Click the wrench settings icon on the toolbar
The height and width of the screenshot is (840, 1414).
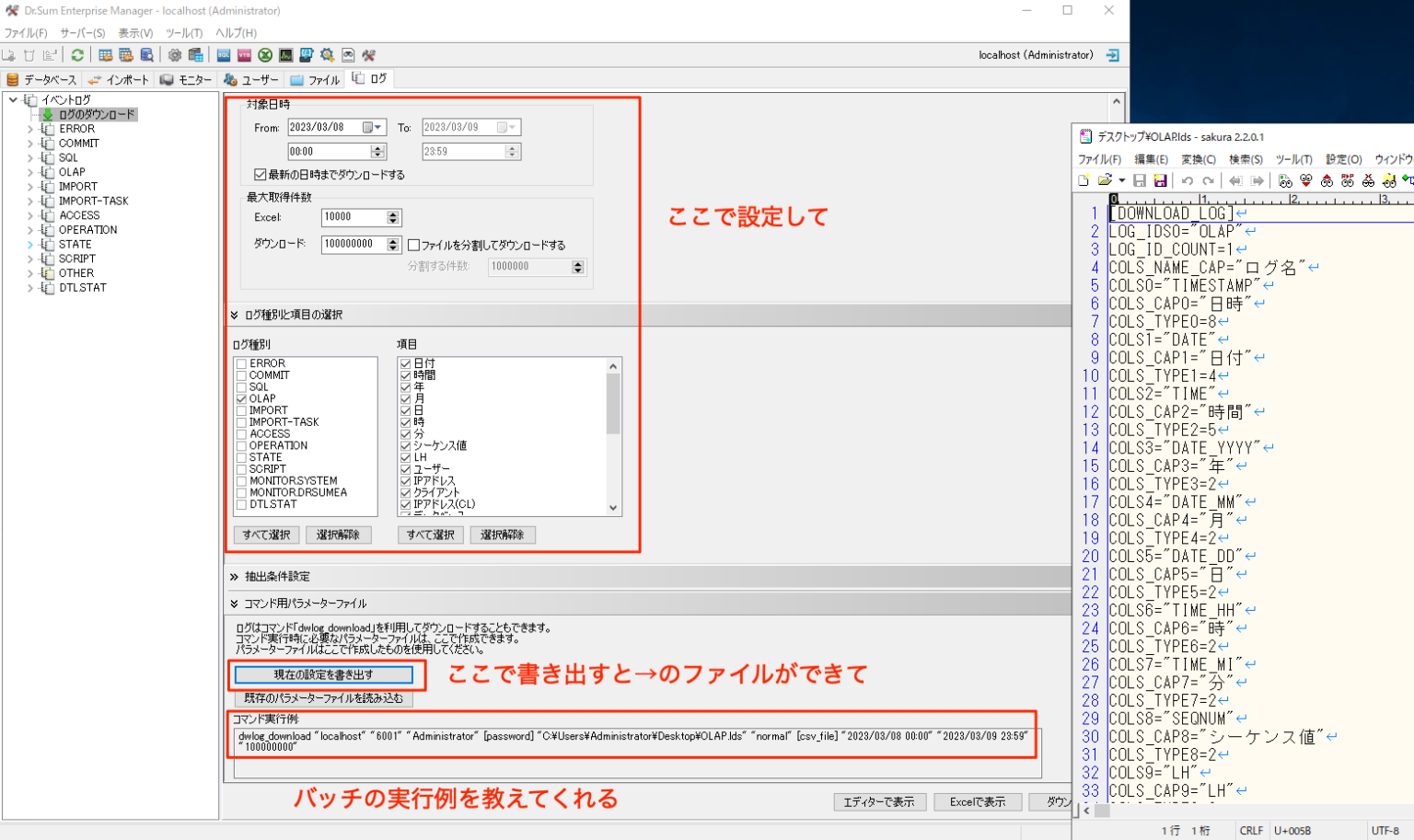(368, 55)
